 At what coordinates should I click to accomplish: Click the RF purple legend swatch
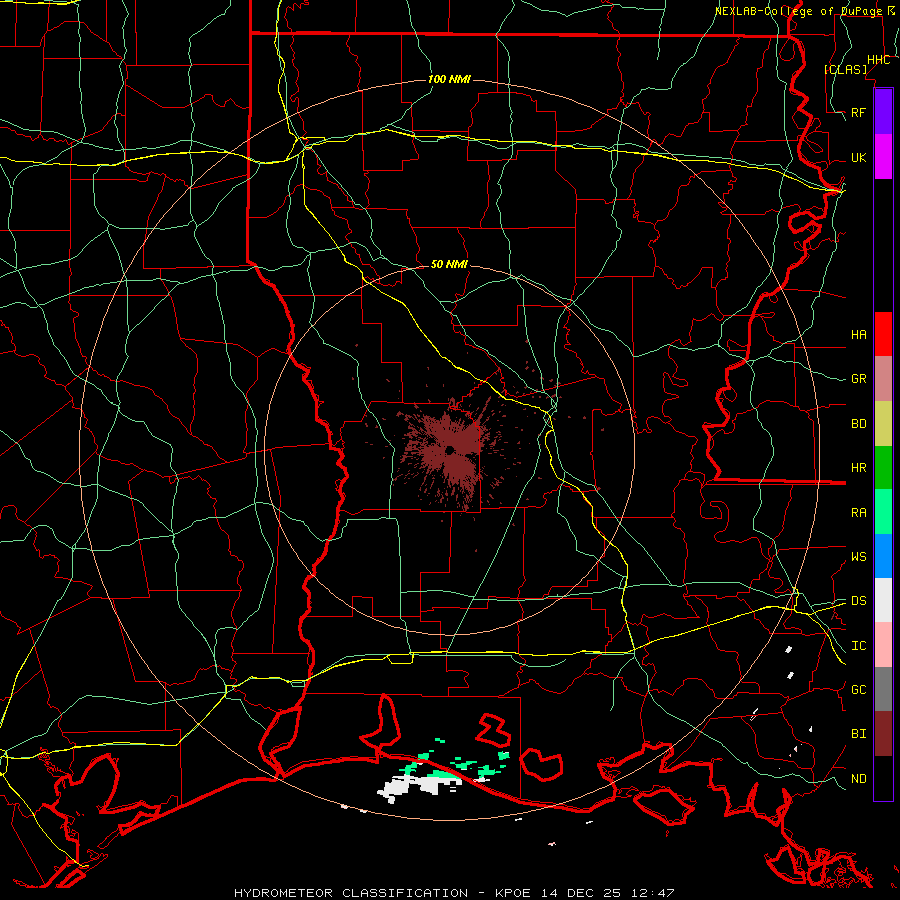(883, 112)
